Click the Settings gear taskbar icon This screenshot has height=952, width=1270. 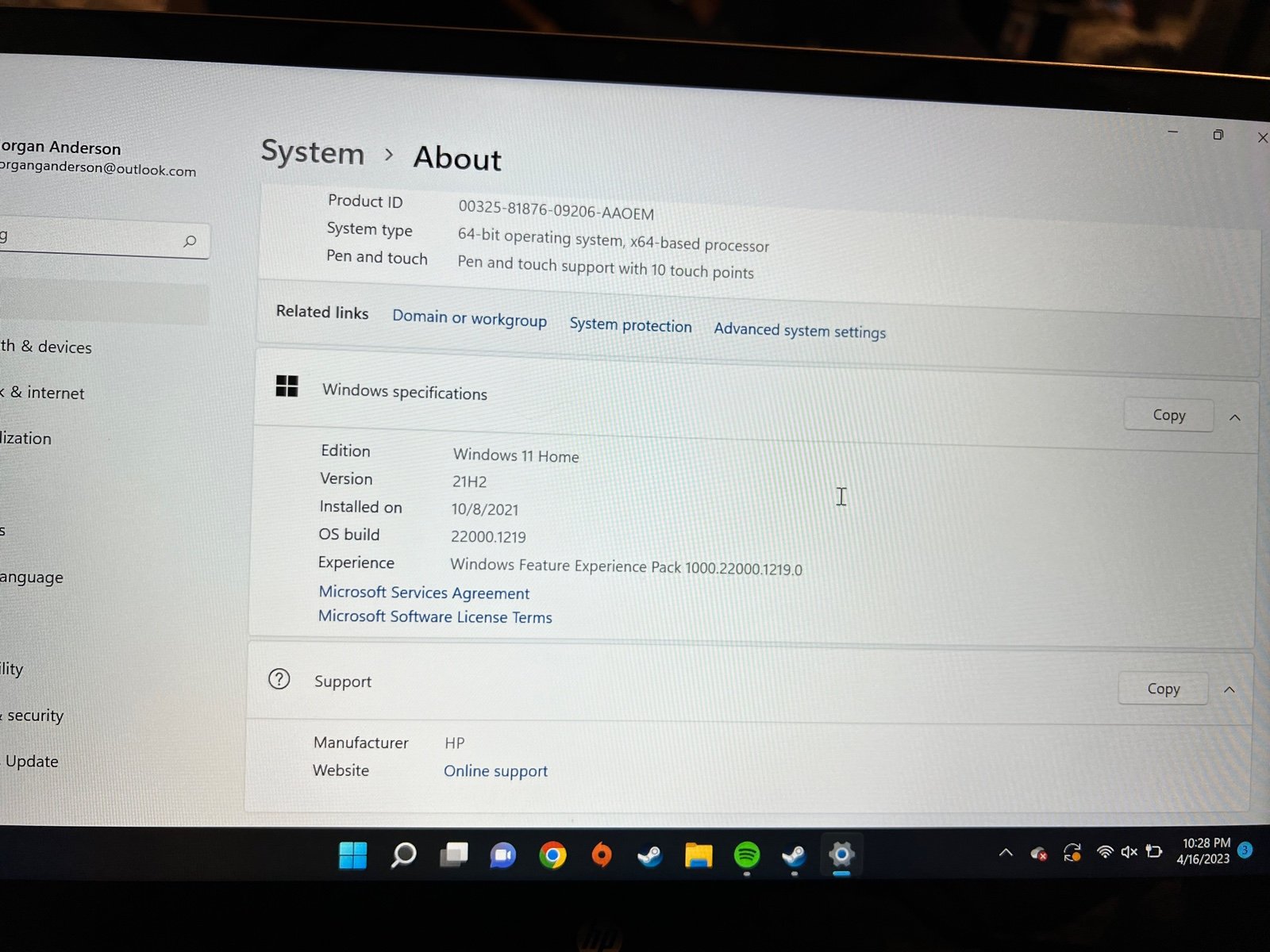pyautogui.click(x=841, y=854)
